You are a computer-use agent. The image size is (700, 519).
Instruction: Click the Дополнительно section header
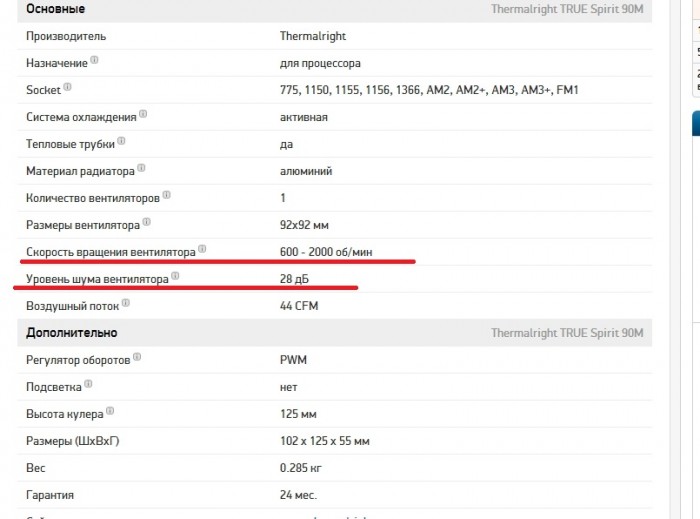[x=71, y=333]
